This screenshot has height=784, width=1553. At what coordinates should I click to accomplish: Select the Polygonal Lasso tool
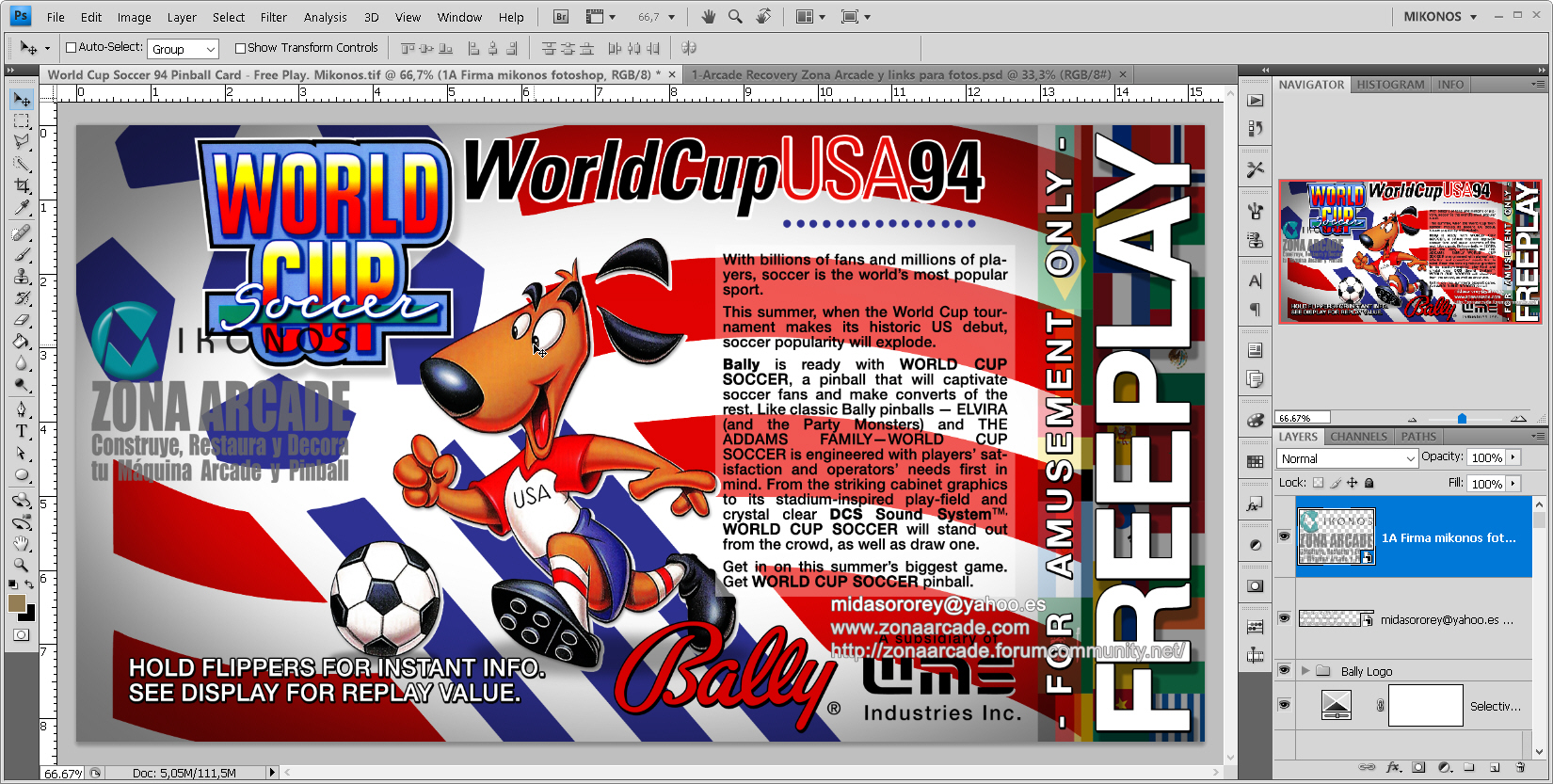pos(22,142)
